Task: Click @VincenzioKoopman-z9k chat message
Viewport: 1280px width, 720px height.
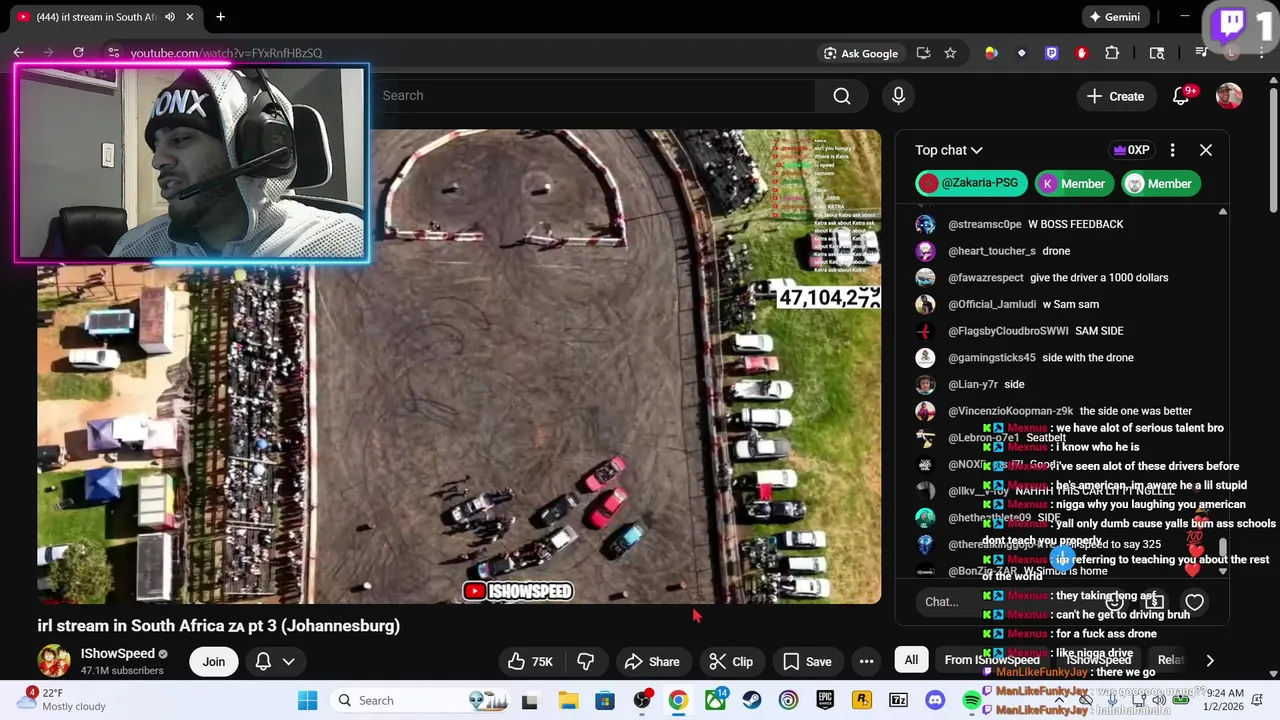Action: [x=1070, y=411]
